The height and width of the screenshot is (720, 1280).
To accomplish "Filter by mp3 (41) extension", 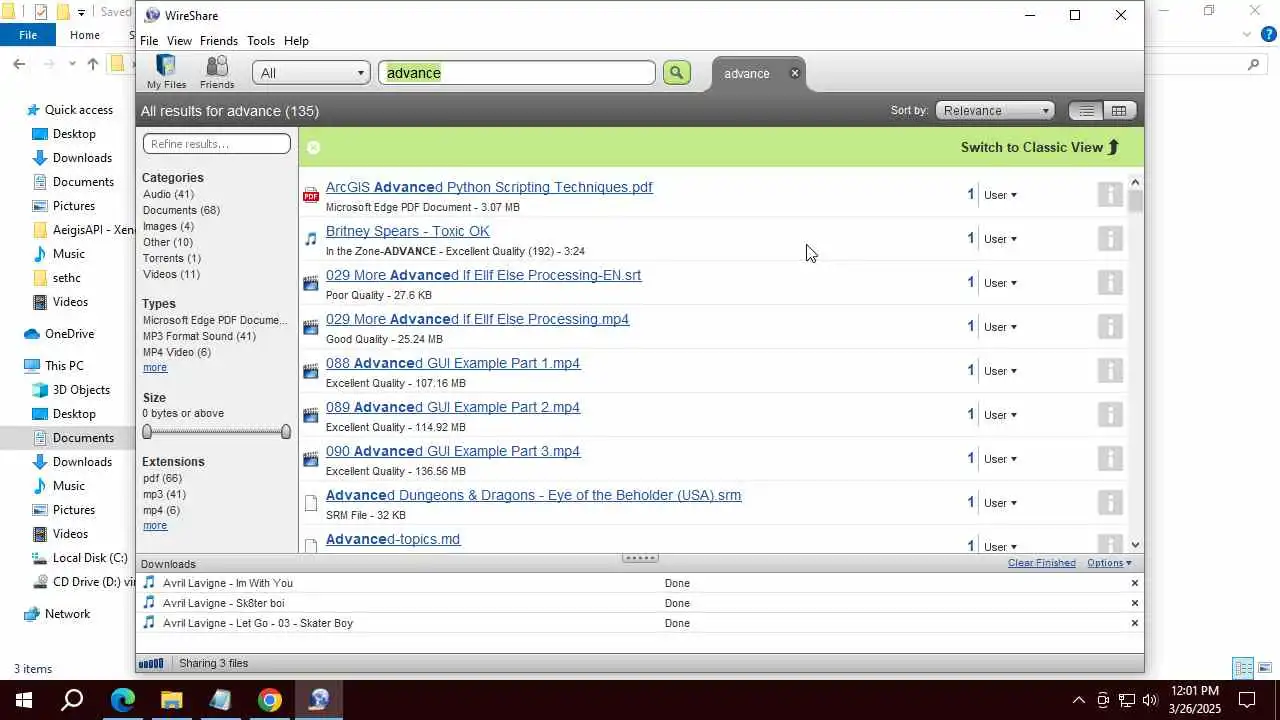I will pyautogui.click(x=164, y=494).
